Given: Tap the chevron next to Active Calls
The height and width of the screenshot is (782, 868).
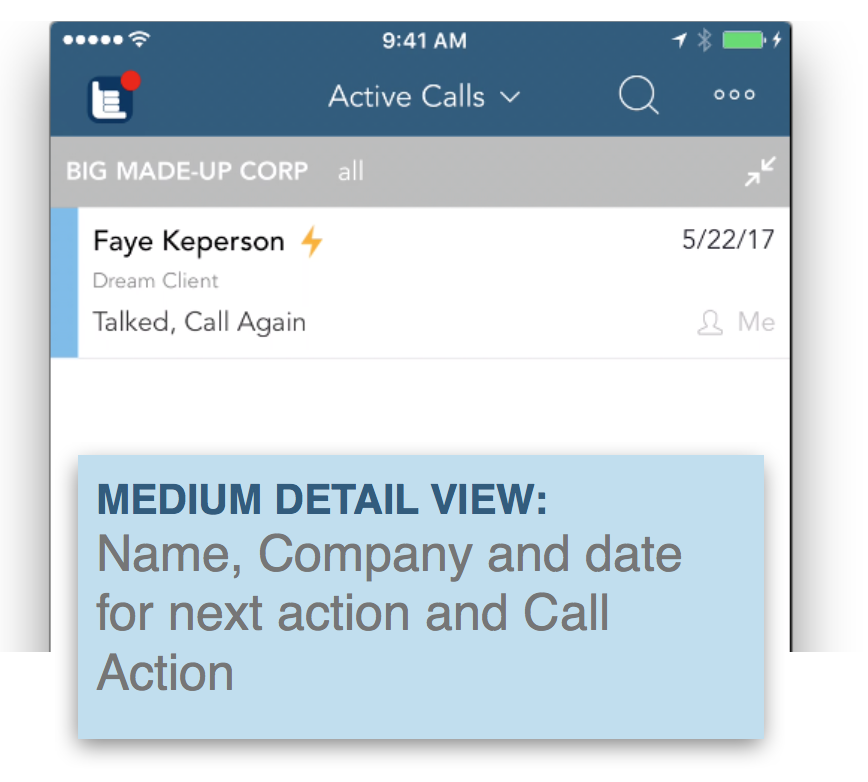Looking at the screenshot, I should (510, 98).
